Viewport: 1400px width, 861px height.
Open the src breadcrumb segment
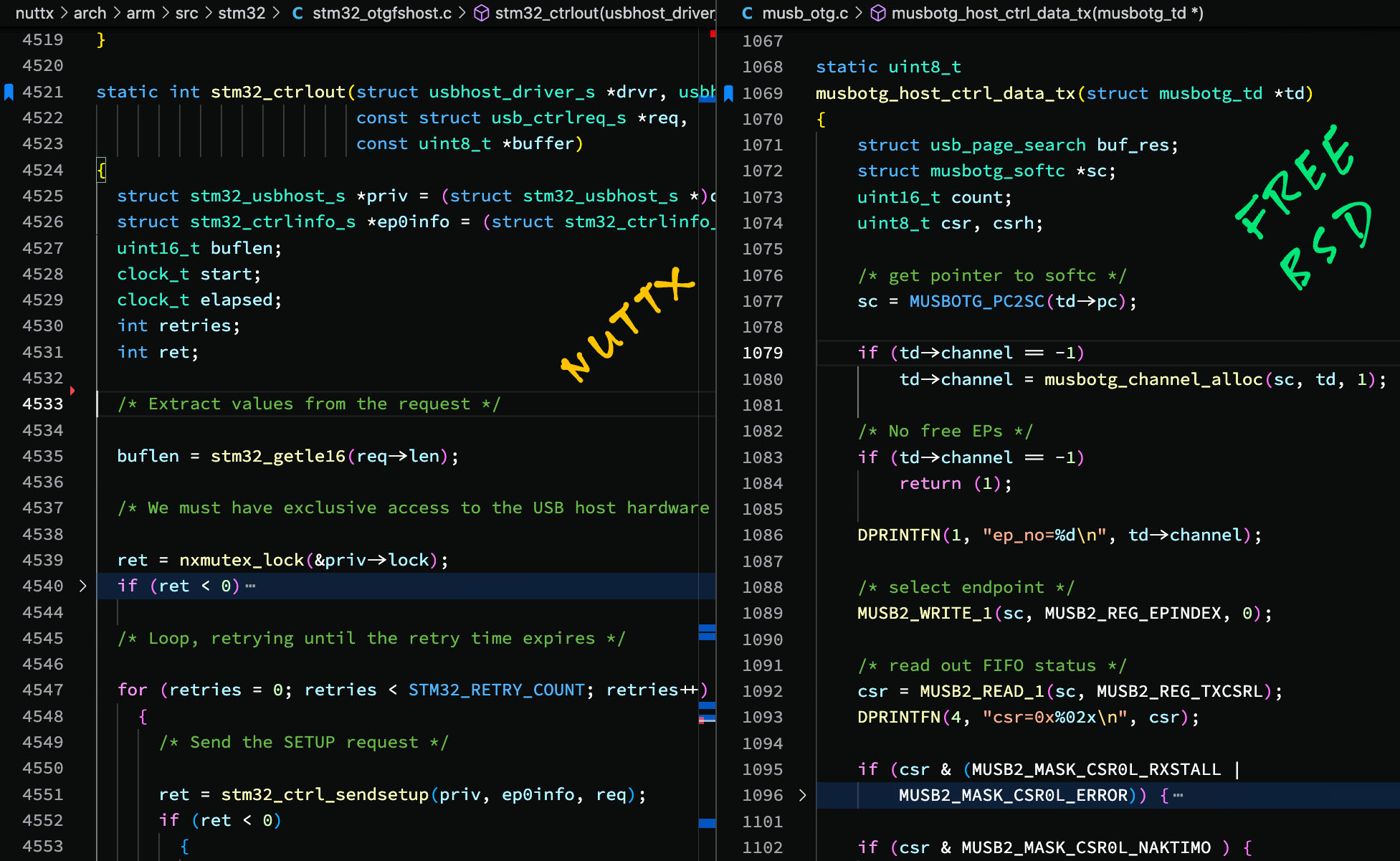186,13
